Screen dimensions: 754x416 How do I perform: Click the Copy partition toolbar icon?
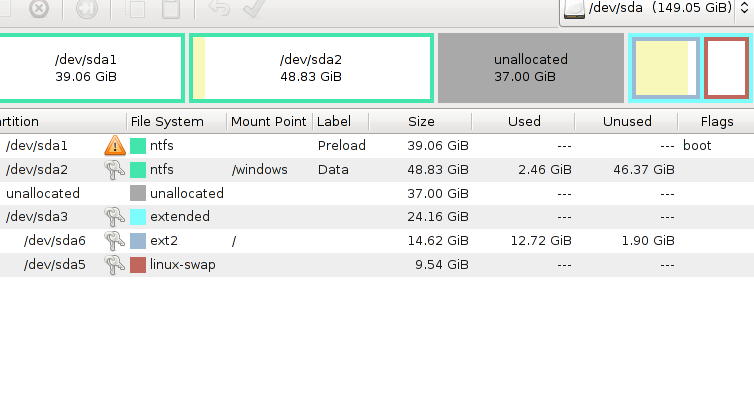pos(135,8)
